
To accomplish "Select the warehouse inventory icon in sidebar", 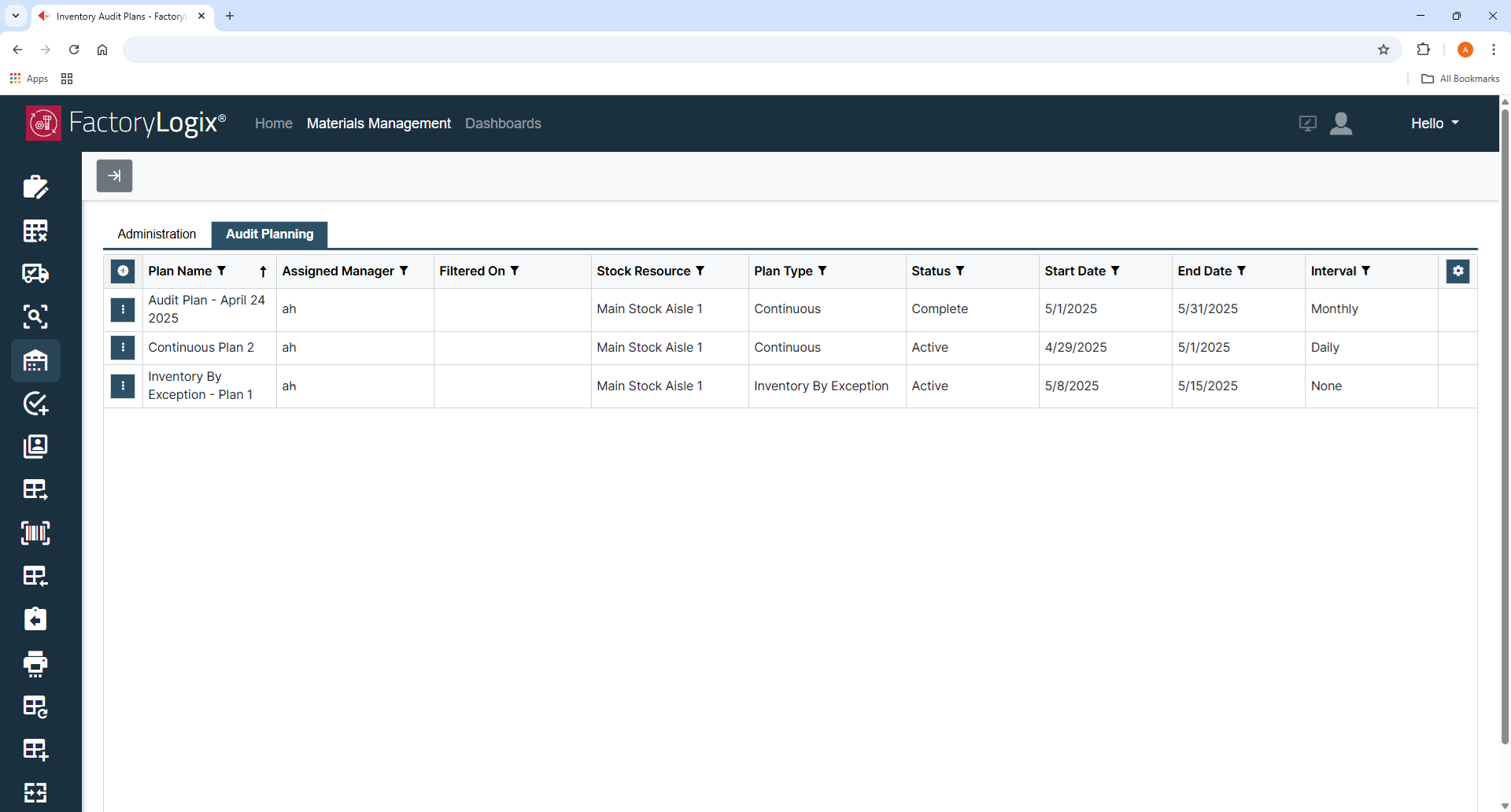I will click(35, 360).
